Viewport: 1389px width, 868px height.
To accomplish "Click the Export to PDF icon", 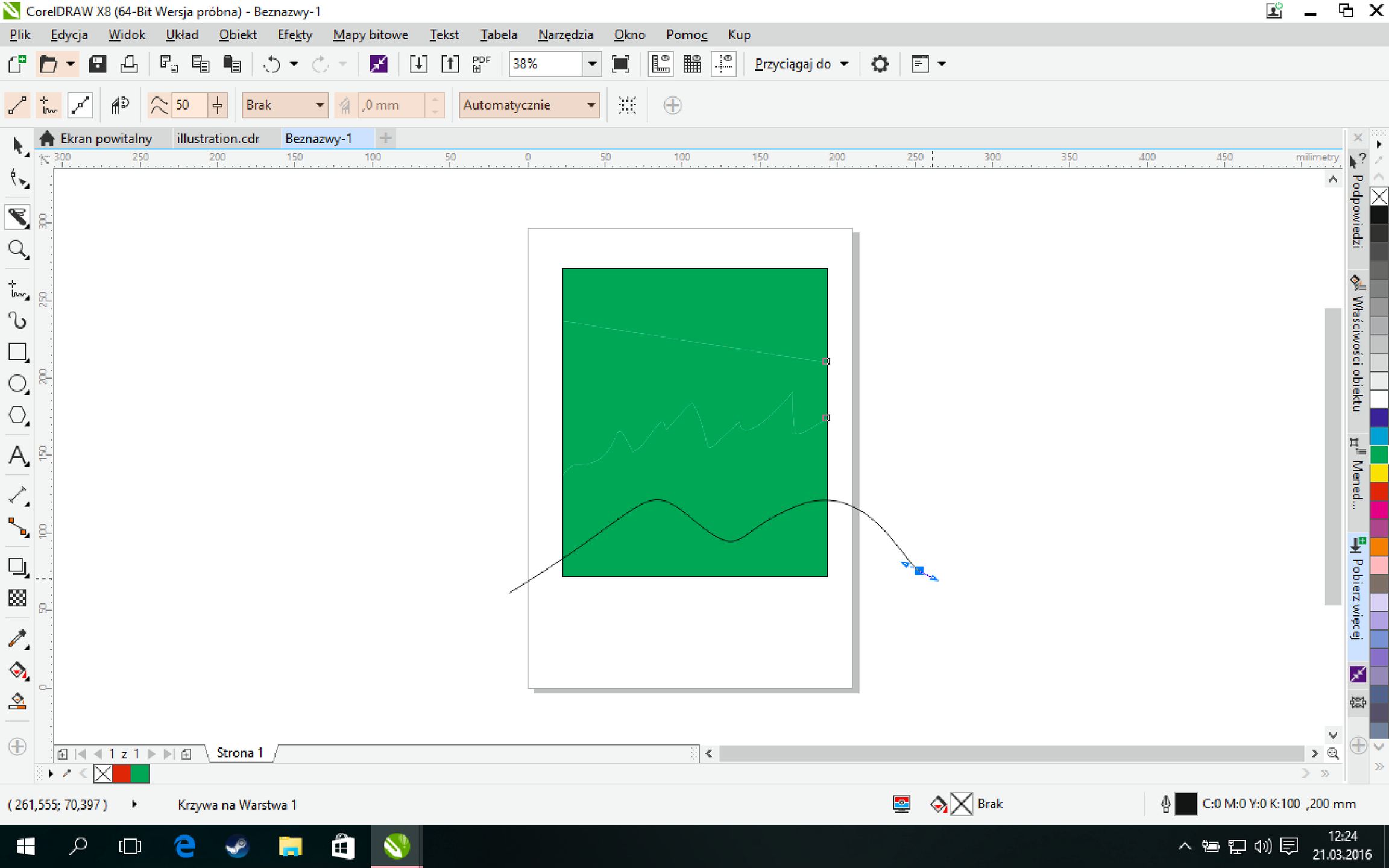I will pos(481,64).
